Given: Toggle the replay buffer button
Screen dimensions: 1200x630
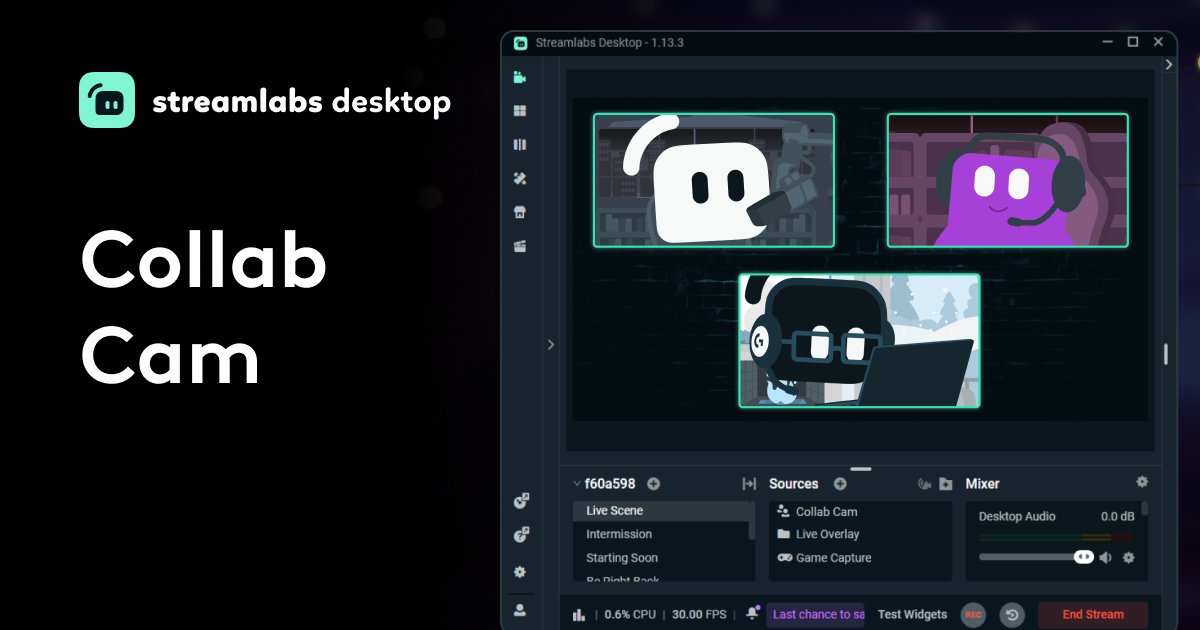Looking at the screenshot, I should [1012, 615].
